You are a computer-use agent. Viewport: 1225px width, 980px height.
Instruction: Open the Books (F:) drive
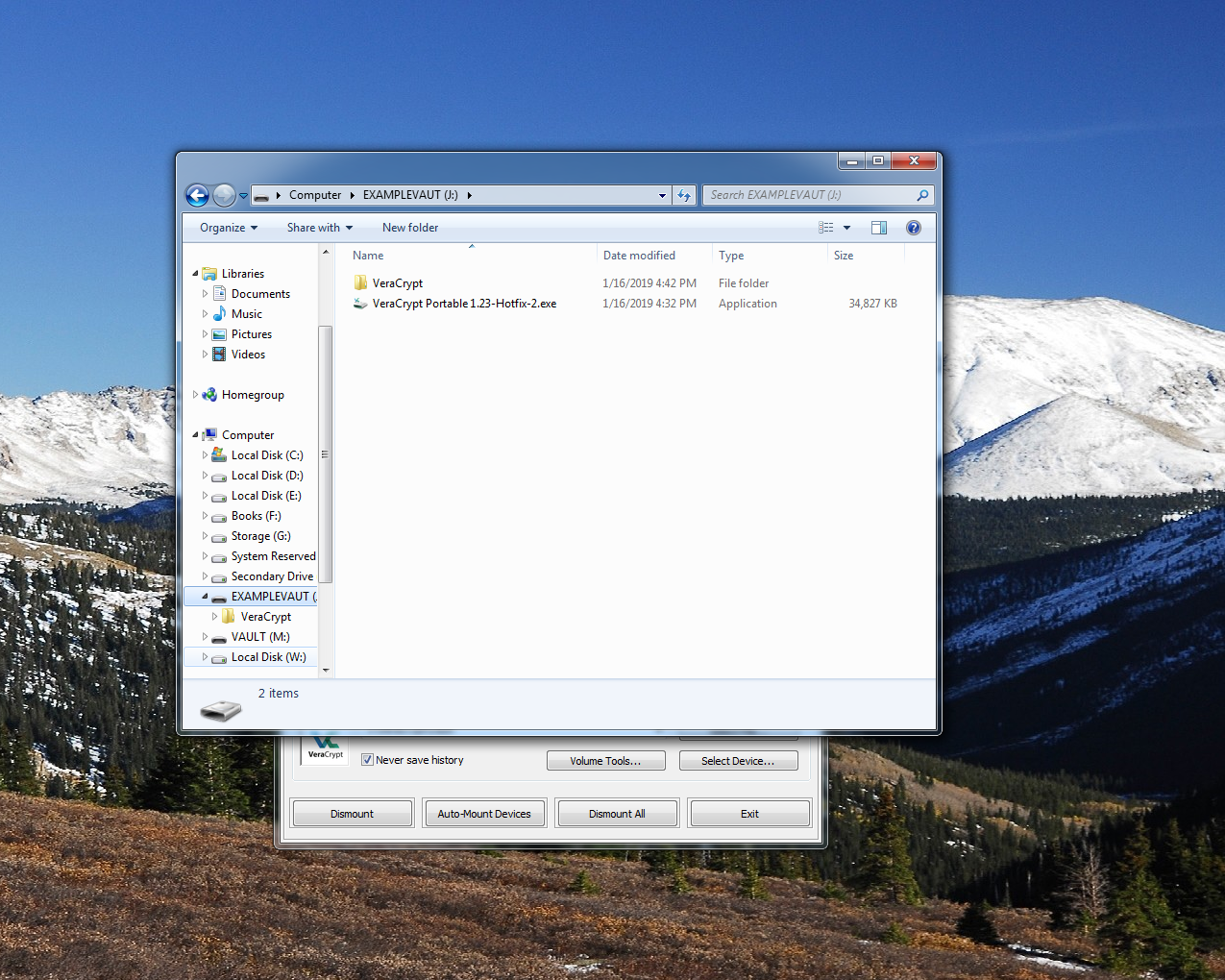pos(256,516)
